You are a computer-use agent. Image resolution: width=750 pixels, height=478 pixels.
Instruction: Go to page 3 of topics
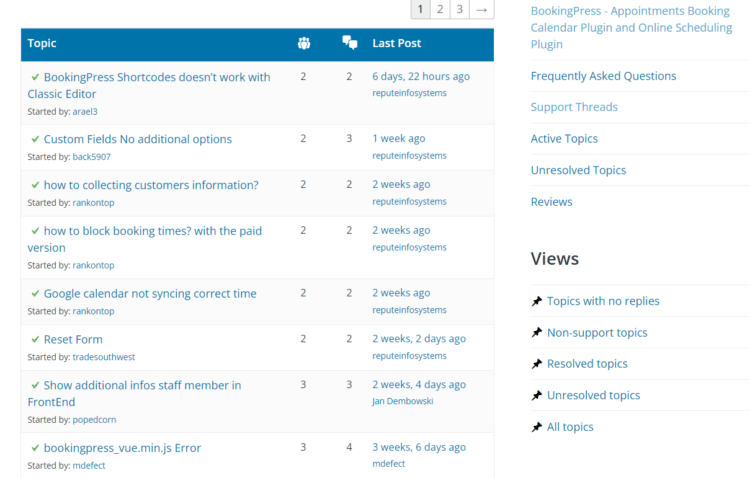460,9
